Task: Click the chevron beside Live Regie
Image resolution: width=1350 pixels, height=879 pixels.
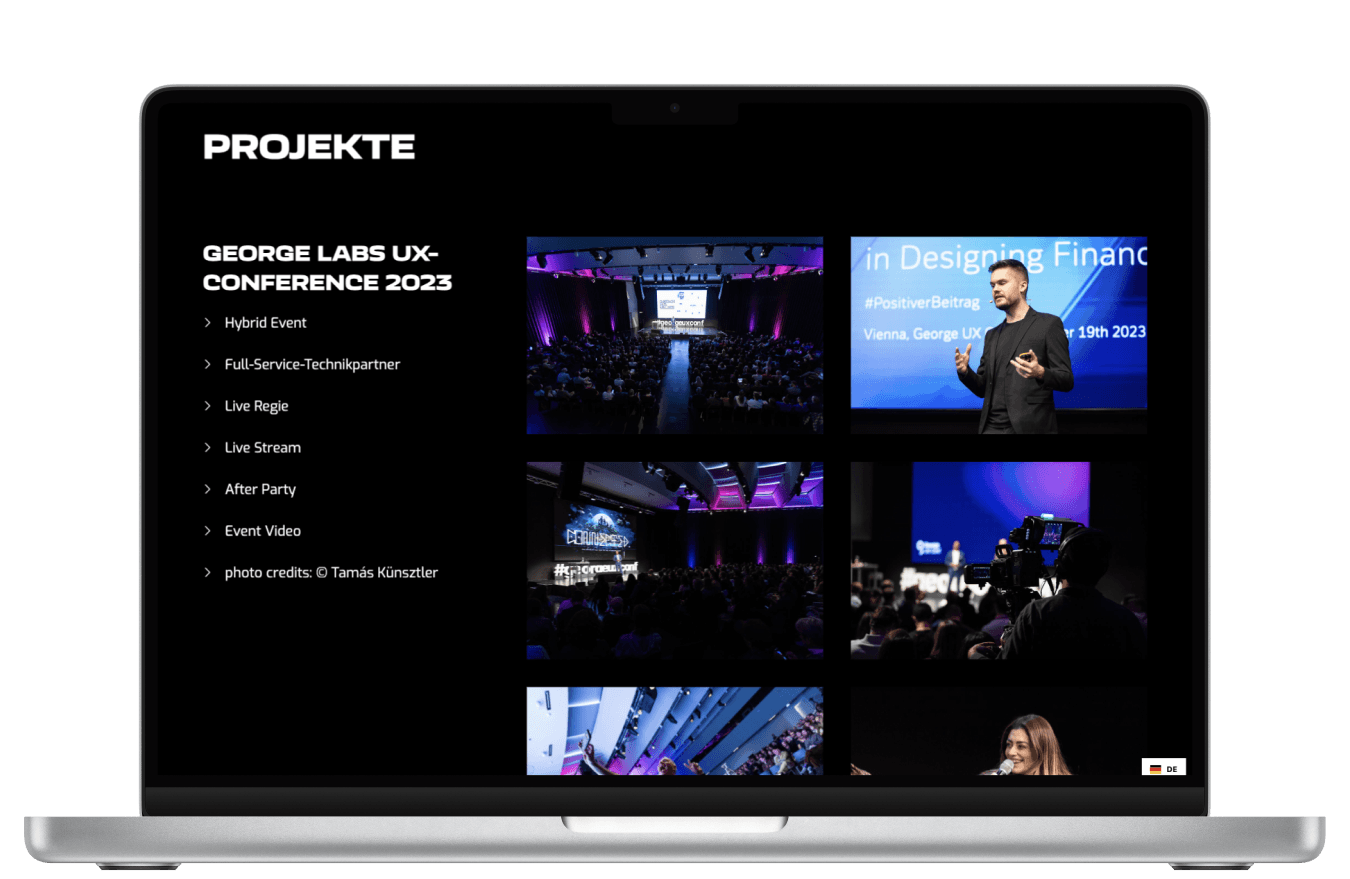Action: click(x=208, y=406)
